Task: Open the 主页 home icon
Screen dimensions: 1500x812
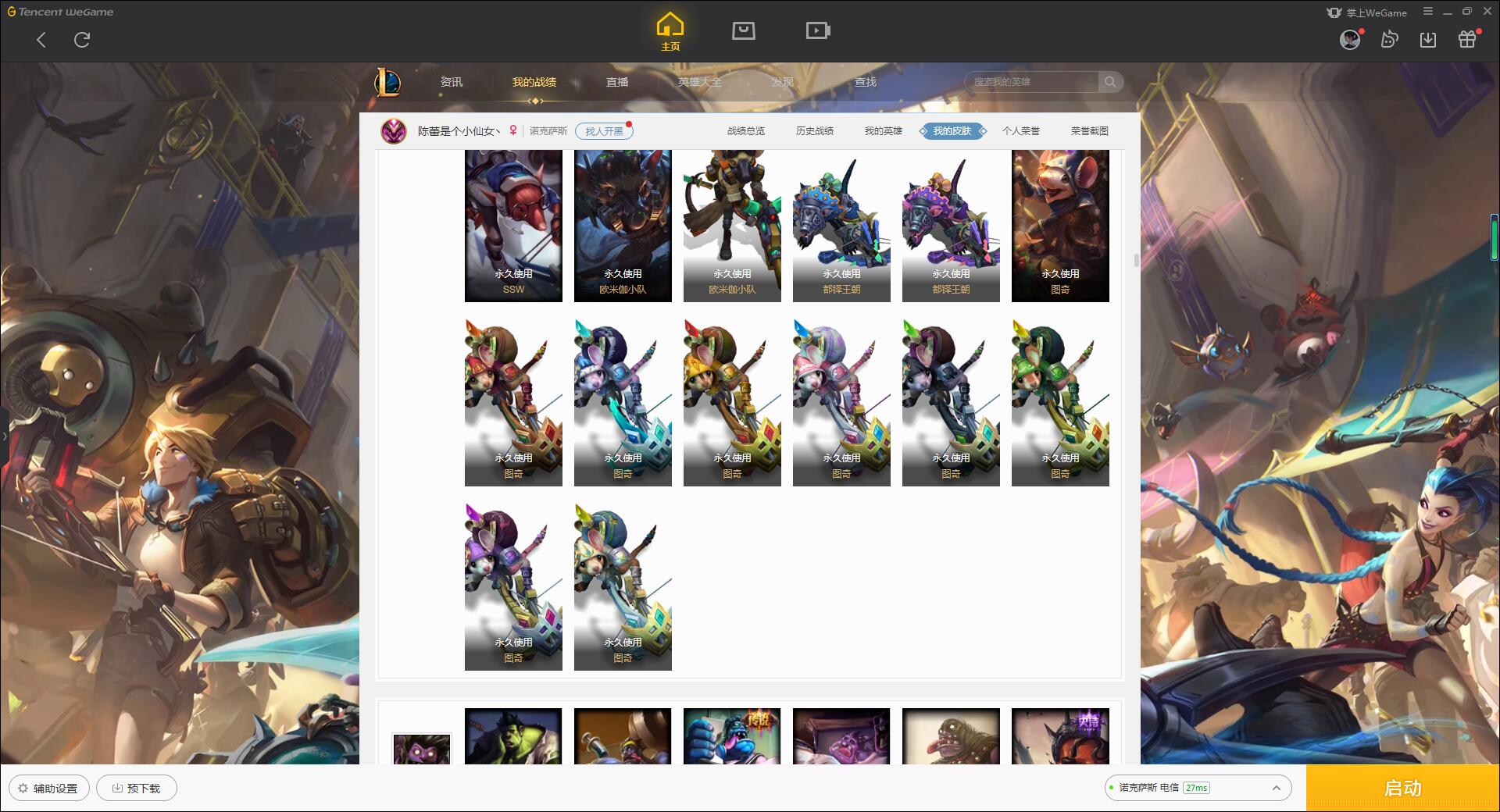Action: tap(670, 32)
